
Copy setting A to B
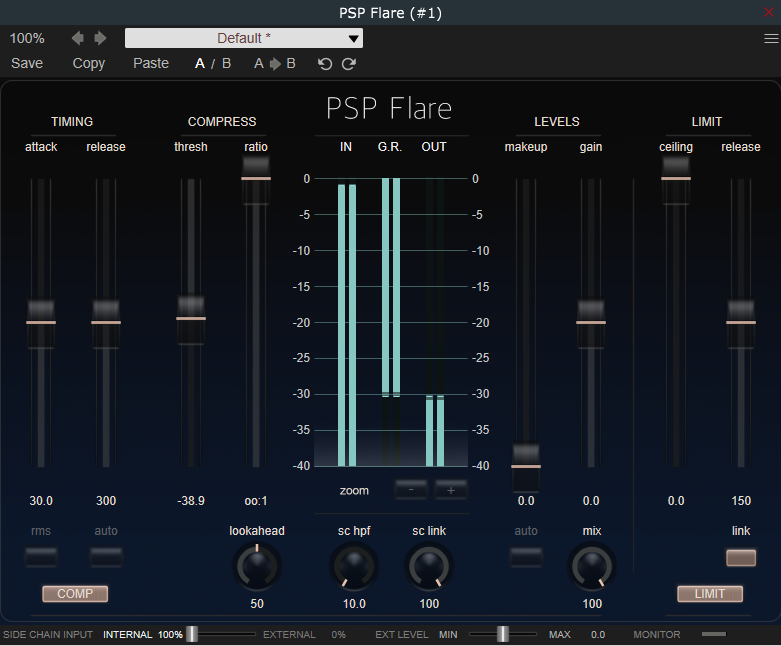coord(274,64)
